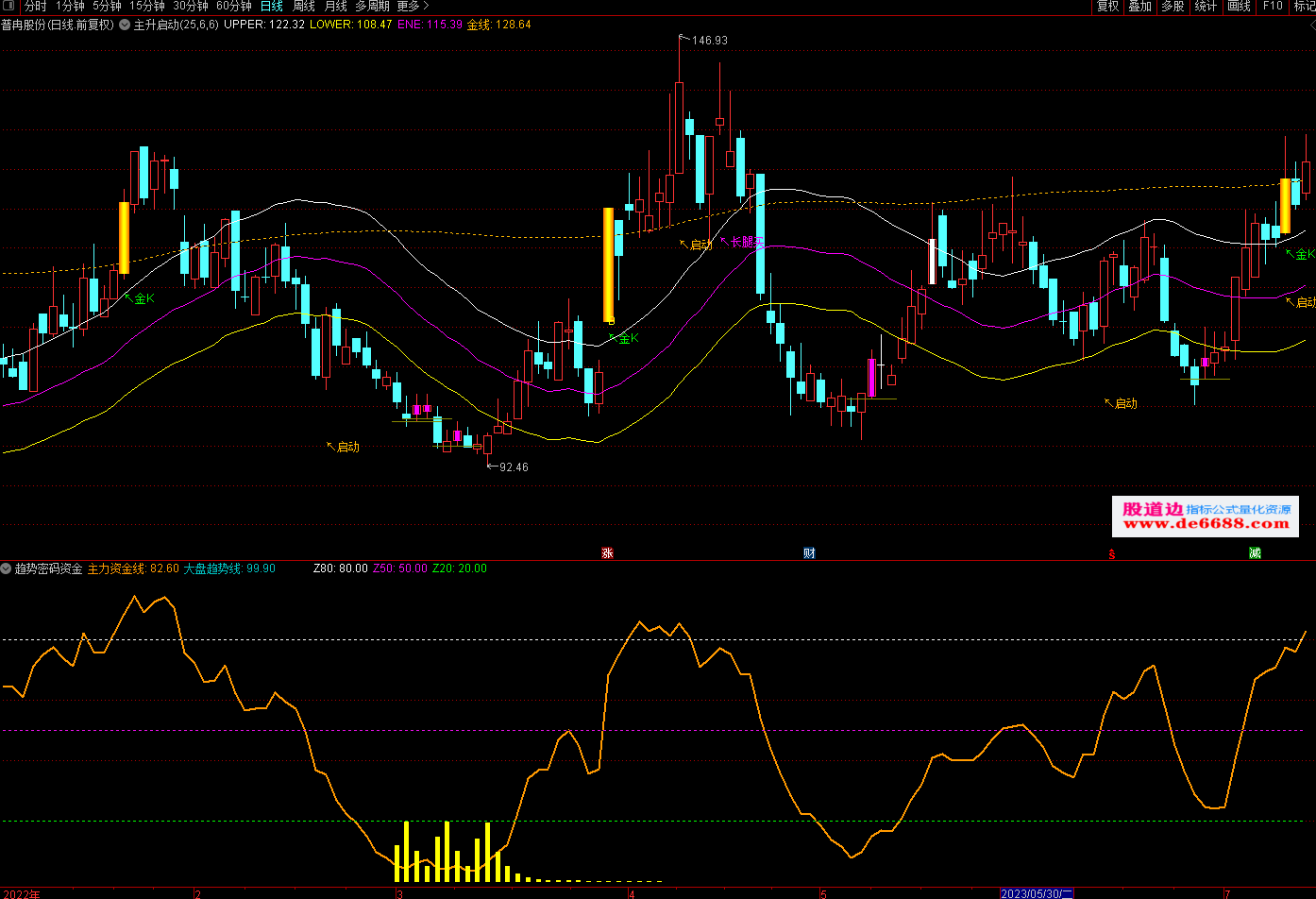Click the month 5 axis label
Screen dimensions: 1316x899
(823, 892)
